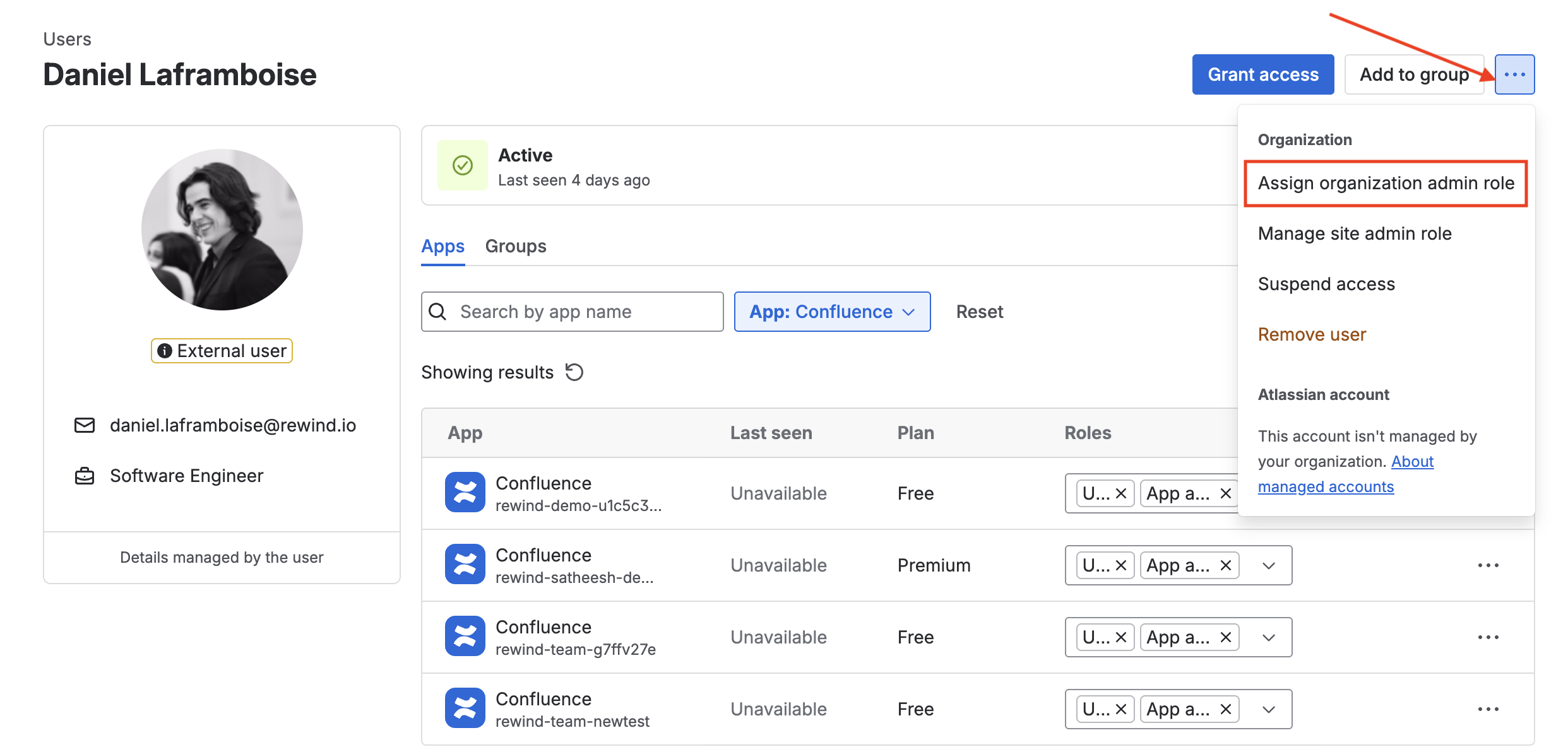This screenshot has height=752, width=1568.
Task: Click the External user info icon
Action: (x=165, y=351)
